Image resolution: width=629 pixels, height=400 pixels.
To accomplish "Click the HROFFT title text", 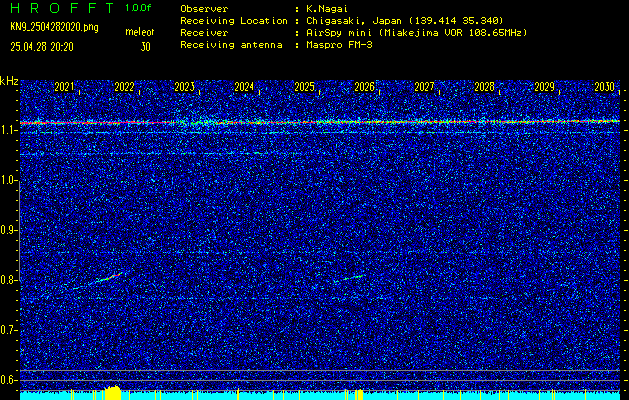I will 62,8.
